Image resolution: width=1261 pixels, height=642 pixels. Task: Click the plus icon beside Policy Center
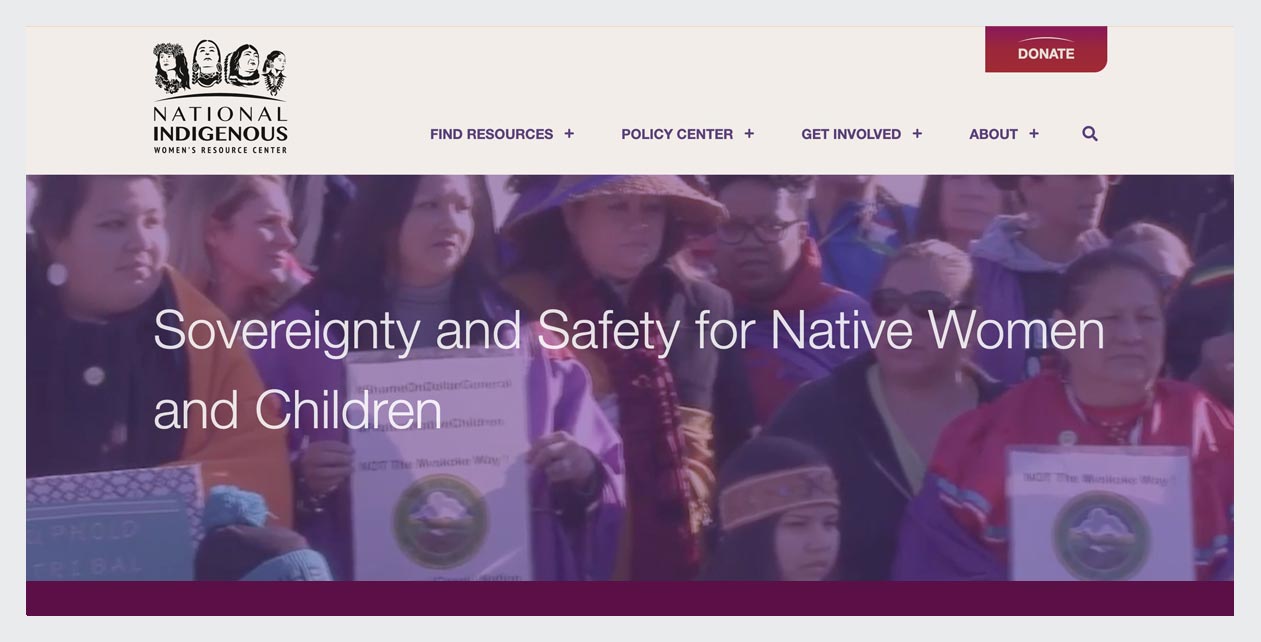coord(749,134)
